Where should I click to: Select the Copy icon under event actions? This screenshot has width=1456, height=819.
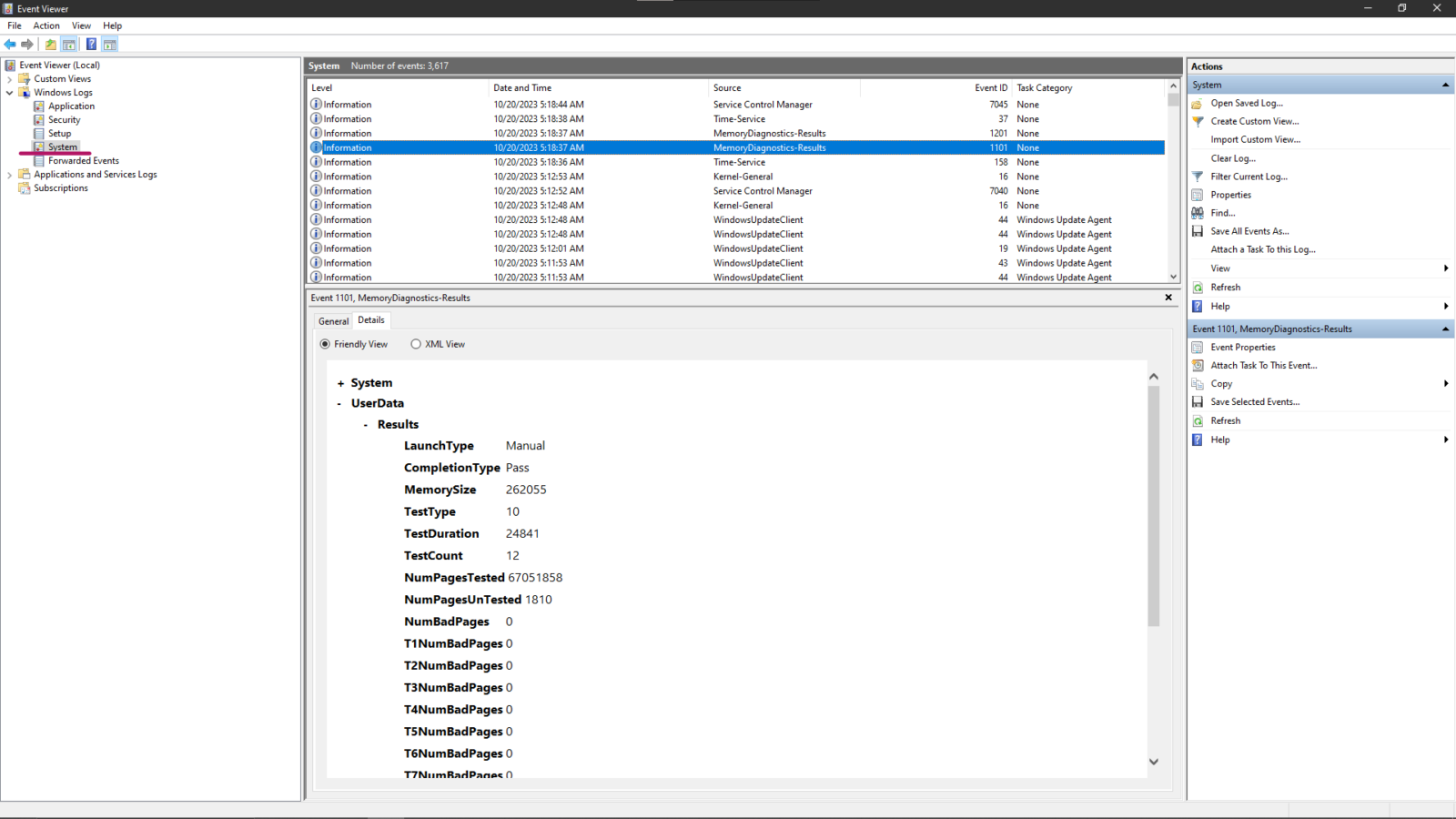(1198, 383)
